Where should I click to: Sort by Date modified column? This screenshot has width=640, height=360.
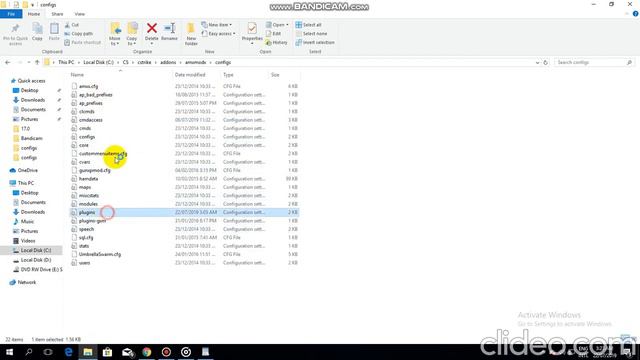(x=190, y=75)
